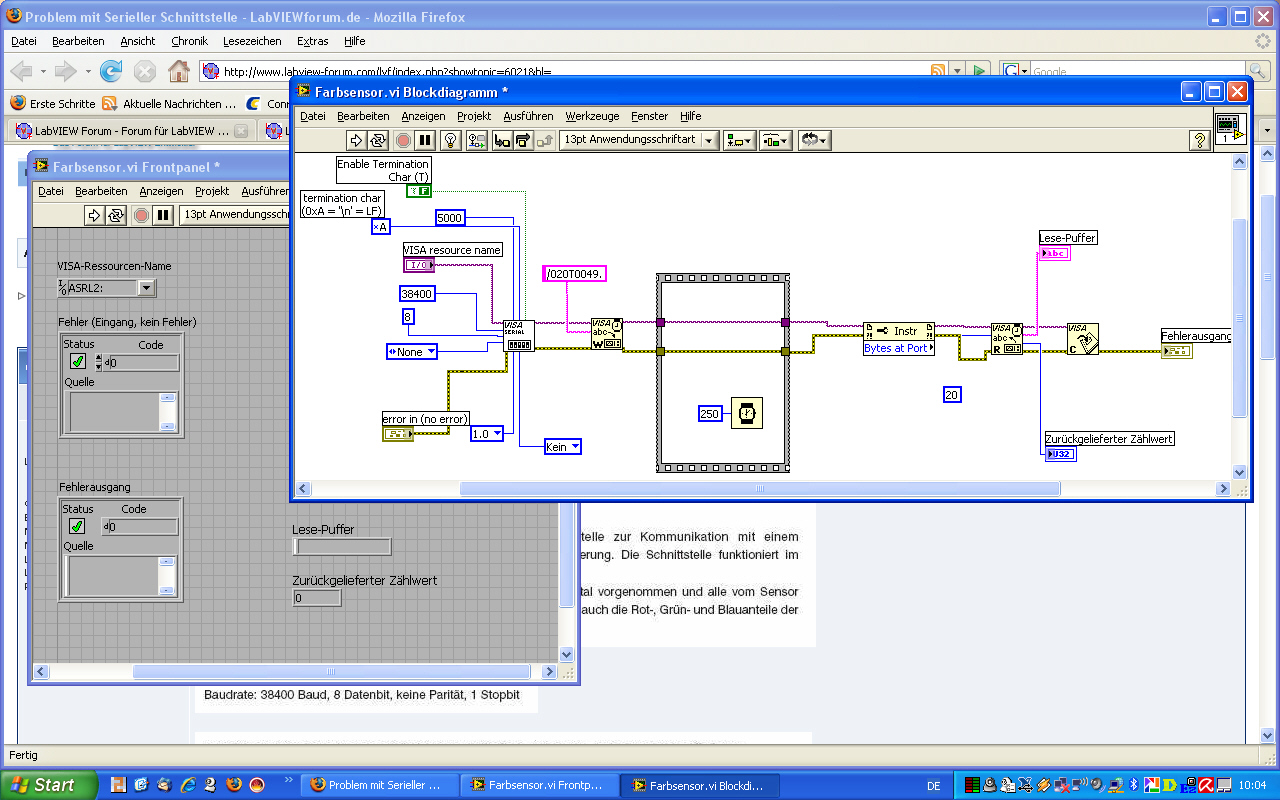Viewport: 1280px width, 800px height.
Task: Click the U32 Zählwert indicator terminal
Action: [1060, 454]
